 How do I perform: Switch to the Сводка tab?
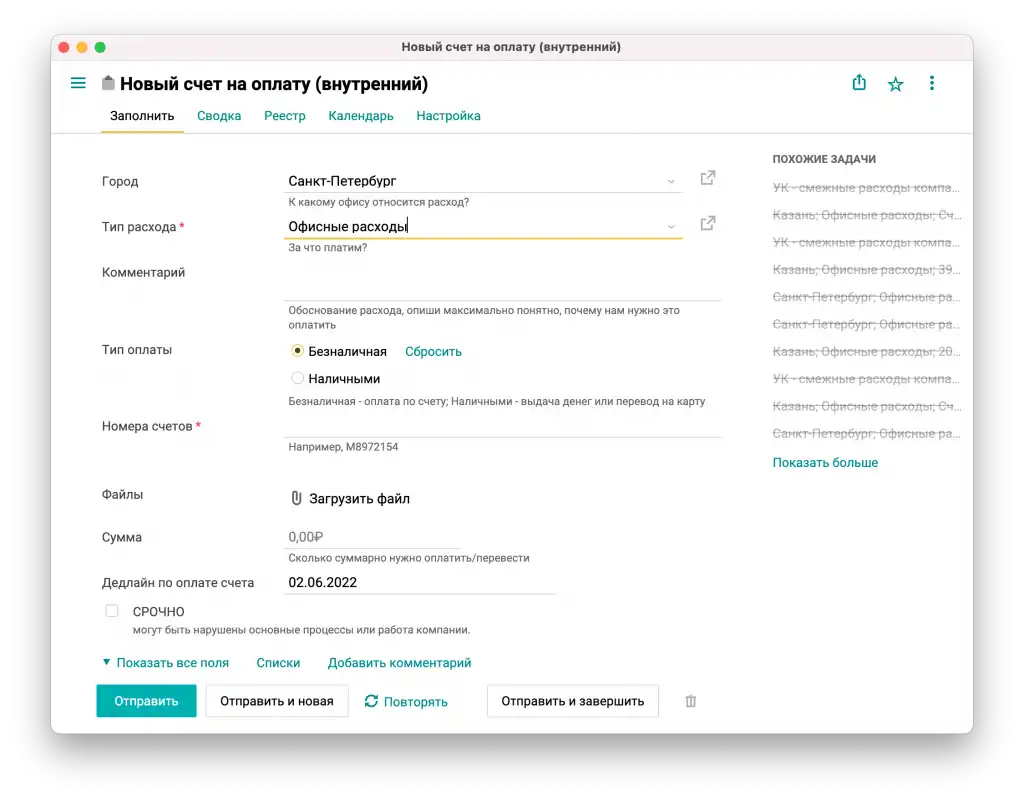(219, 116)
